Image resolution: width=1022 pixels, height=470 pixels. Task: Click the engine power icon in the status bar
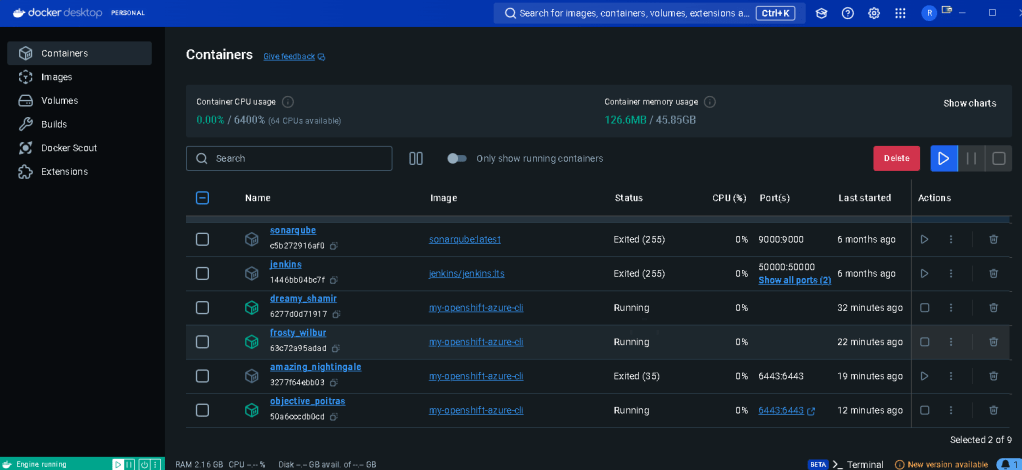[144, 464]
